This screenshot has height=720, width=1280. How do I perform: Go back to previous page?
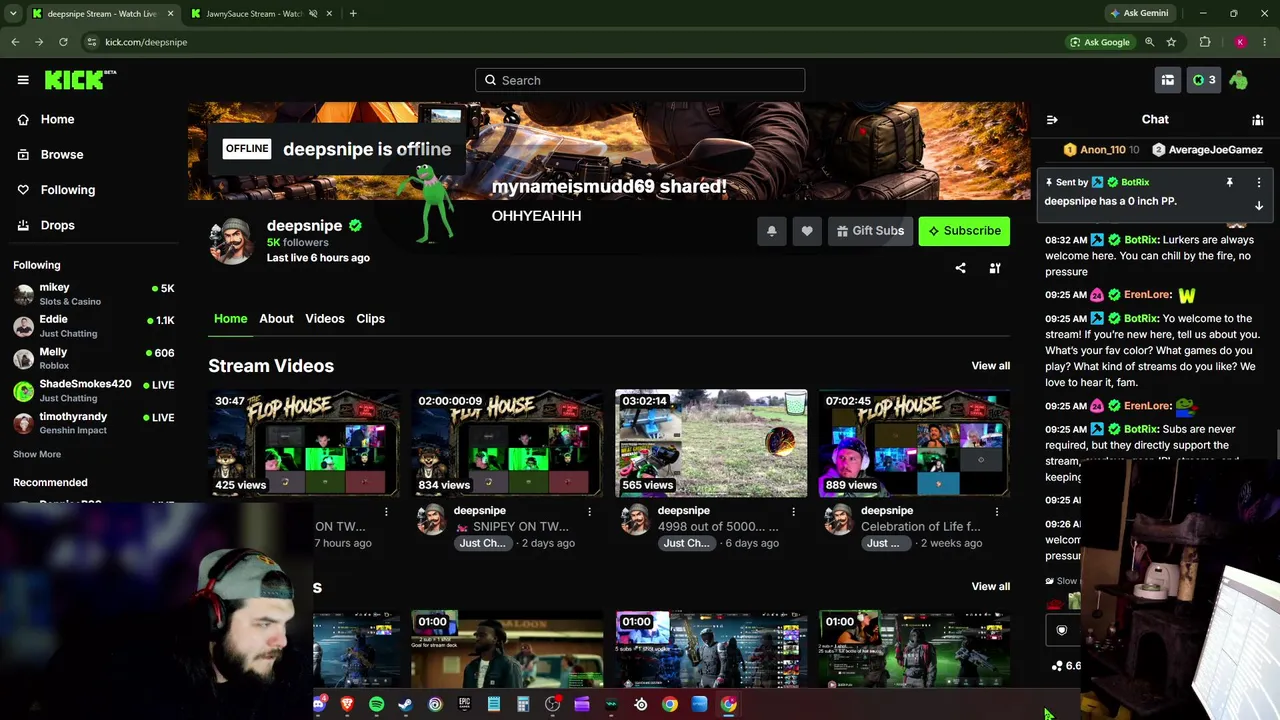pyautogui.click(x=15, y=42)
